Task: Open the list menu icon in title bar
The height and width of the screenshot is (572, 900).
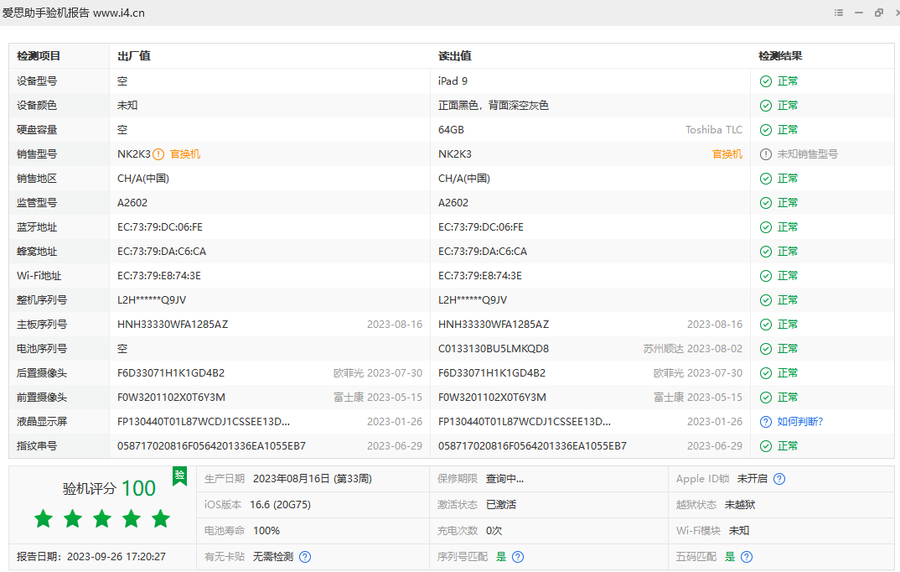Action: tap(839, 13)
